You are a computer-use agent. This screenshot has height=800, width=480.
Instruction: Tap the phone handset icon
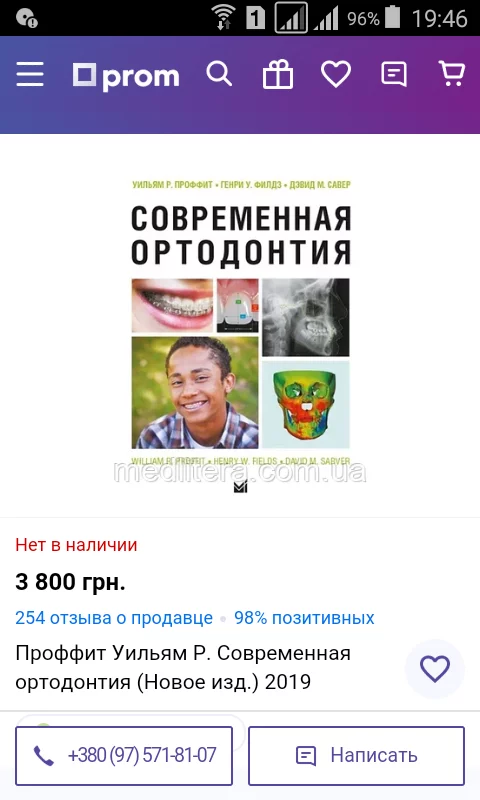click(x=44, y=756)
